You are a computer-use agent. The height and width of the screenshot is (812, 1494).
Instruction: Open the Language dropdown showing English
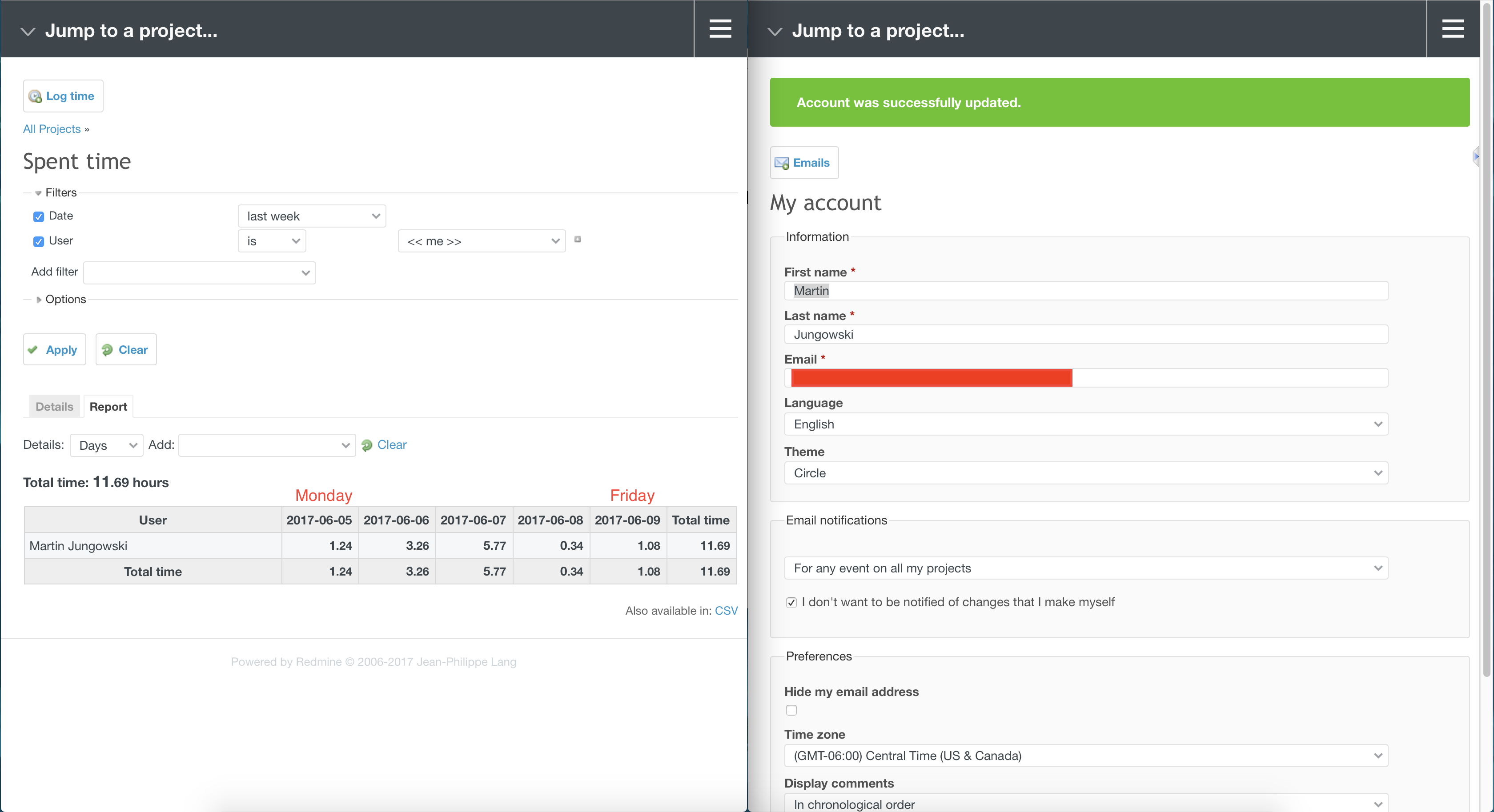pyautogui.click(x=1086, y=424)
